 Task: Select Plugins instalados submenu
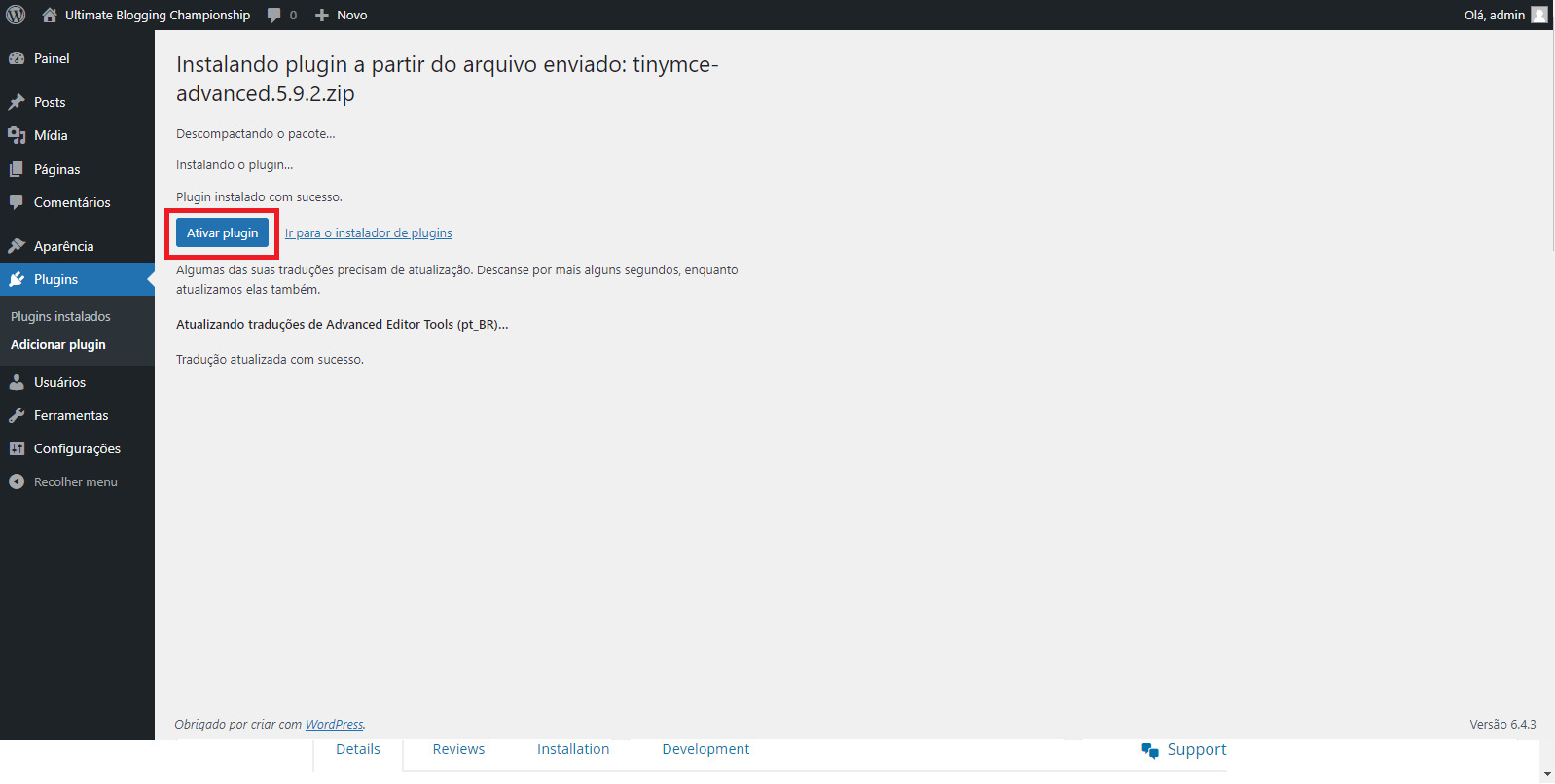click(x=60, y=316)
